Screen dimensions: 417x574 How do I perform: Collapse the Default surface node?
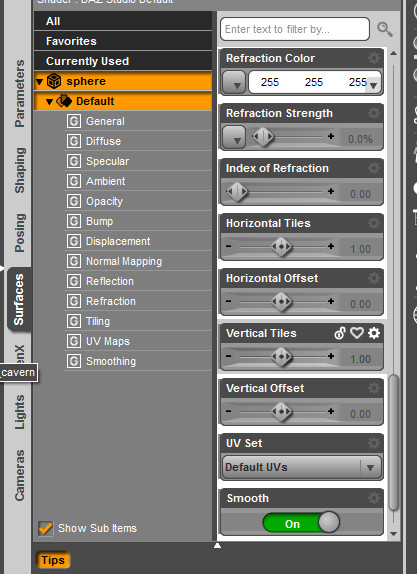click(49, 102)
